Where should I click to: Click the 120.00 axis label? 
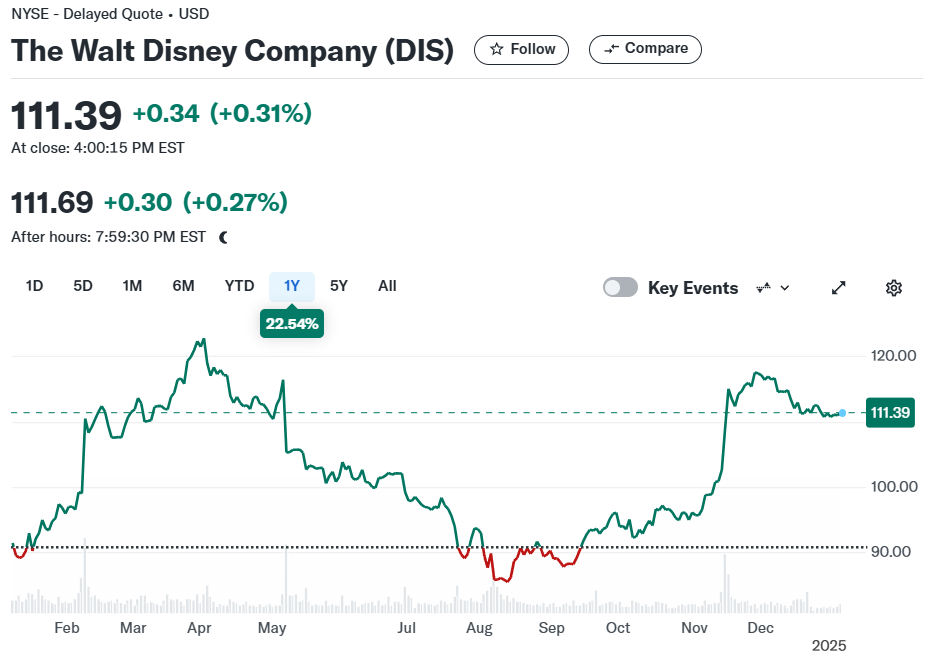coord(893,356)
